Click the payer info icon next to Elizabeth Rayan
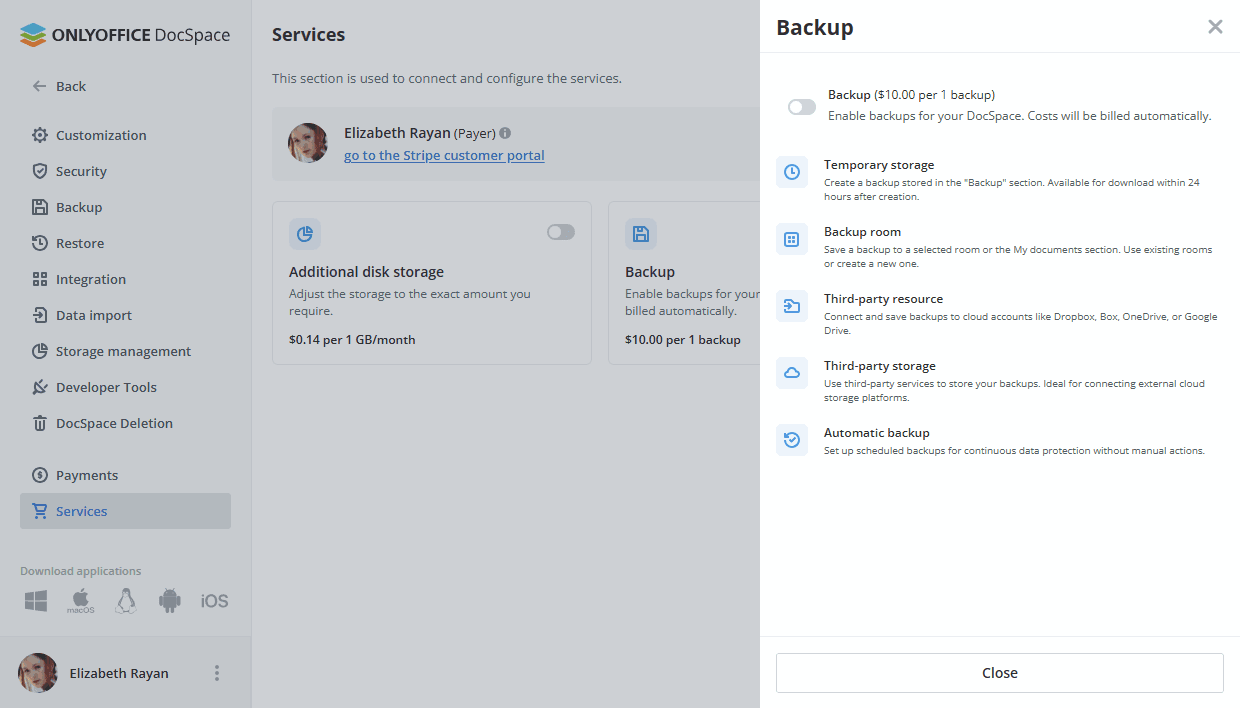 [505, 133]
